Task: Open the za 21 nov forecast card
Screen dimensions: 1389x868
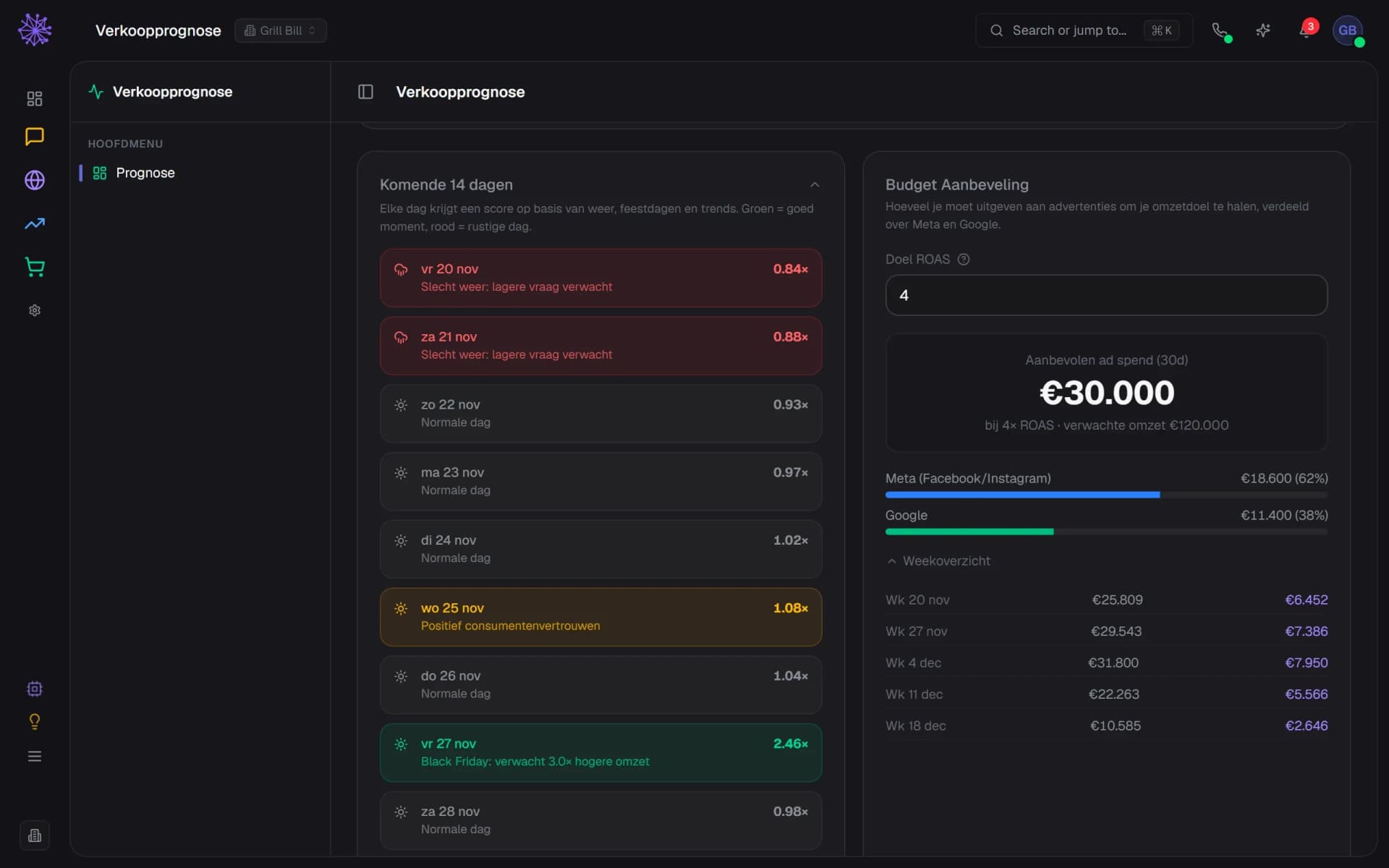Action: click(600, 346)
